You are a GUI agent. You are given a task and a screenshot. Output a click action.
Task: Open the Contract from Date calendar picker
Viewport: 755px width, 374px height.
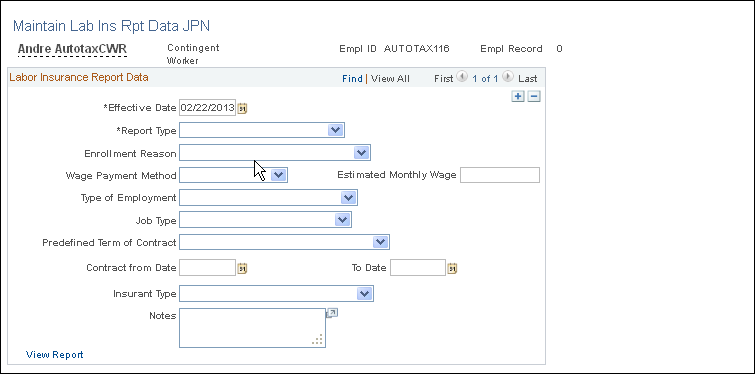(242, 268)
